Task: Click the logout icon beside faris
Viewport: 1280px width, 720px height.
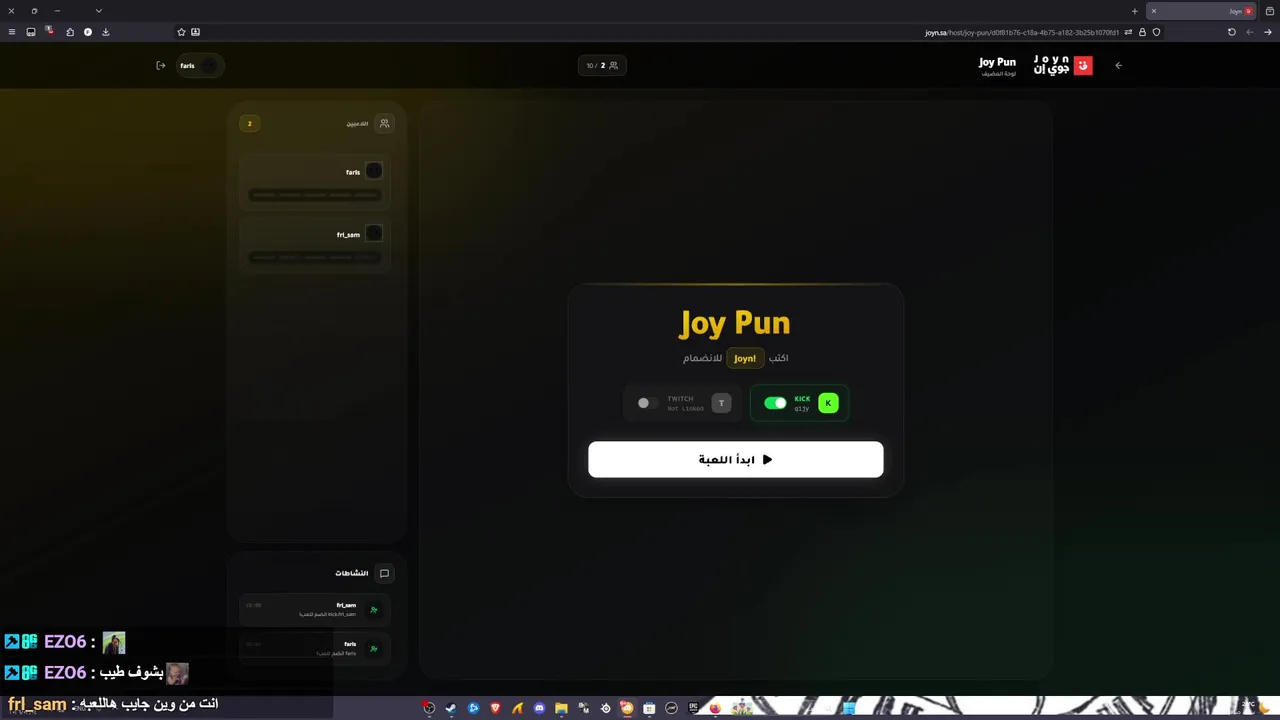Action: coord(160,66)
